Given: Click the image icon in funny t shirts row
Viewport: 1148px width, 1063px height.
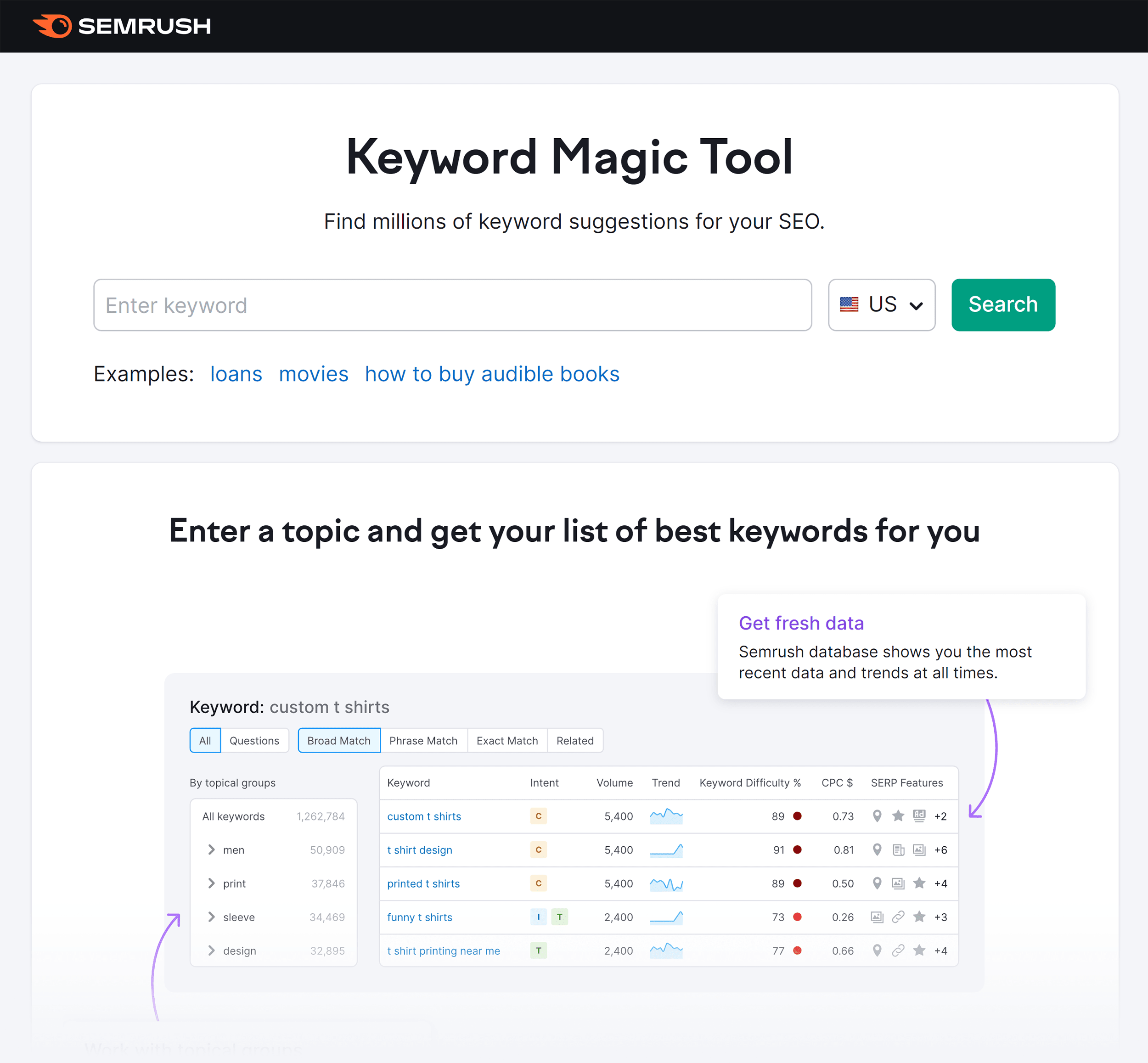Looking at the screenshot, I should click(x=877, y=917).
